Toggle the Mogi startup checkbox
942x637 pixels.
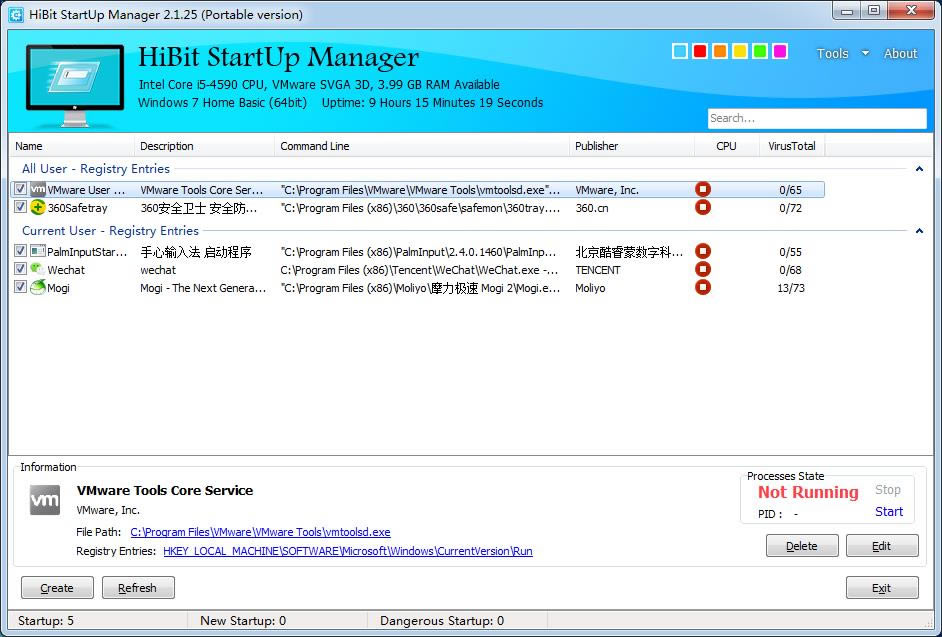pos(20,287)
